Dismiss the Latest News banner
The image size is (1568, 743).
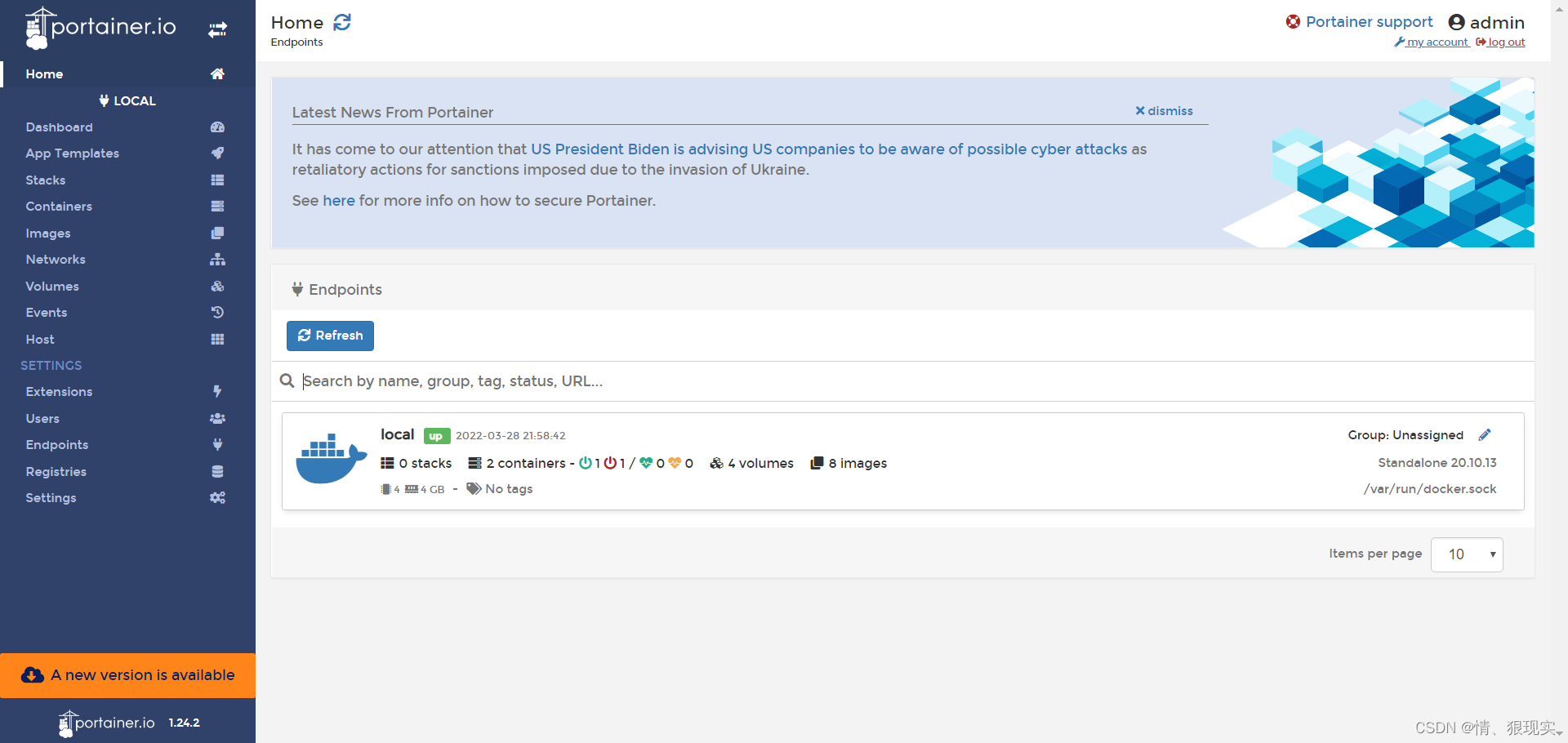(1164, 111)
